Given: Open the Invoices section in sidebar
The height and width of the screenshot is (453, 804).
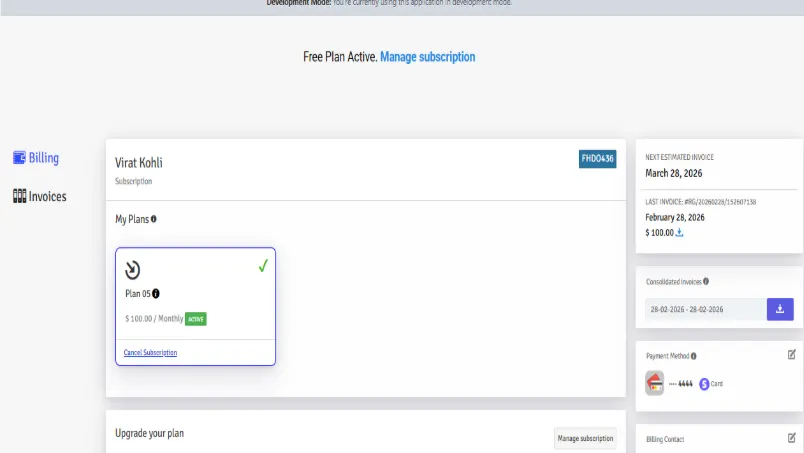Looking at the screenshot, I should [39, 196].
